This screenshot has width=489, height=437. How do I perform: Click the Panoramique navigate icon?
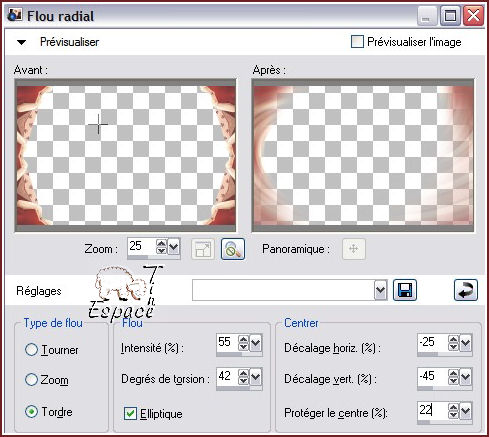pos(354,249)
